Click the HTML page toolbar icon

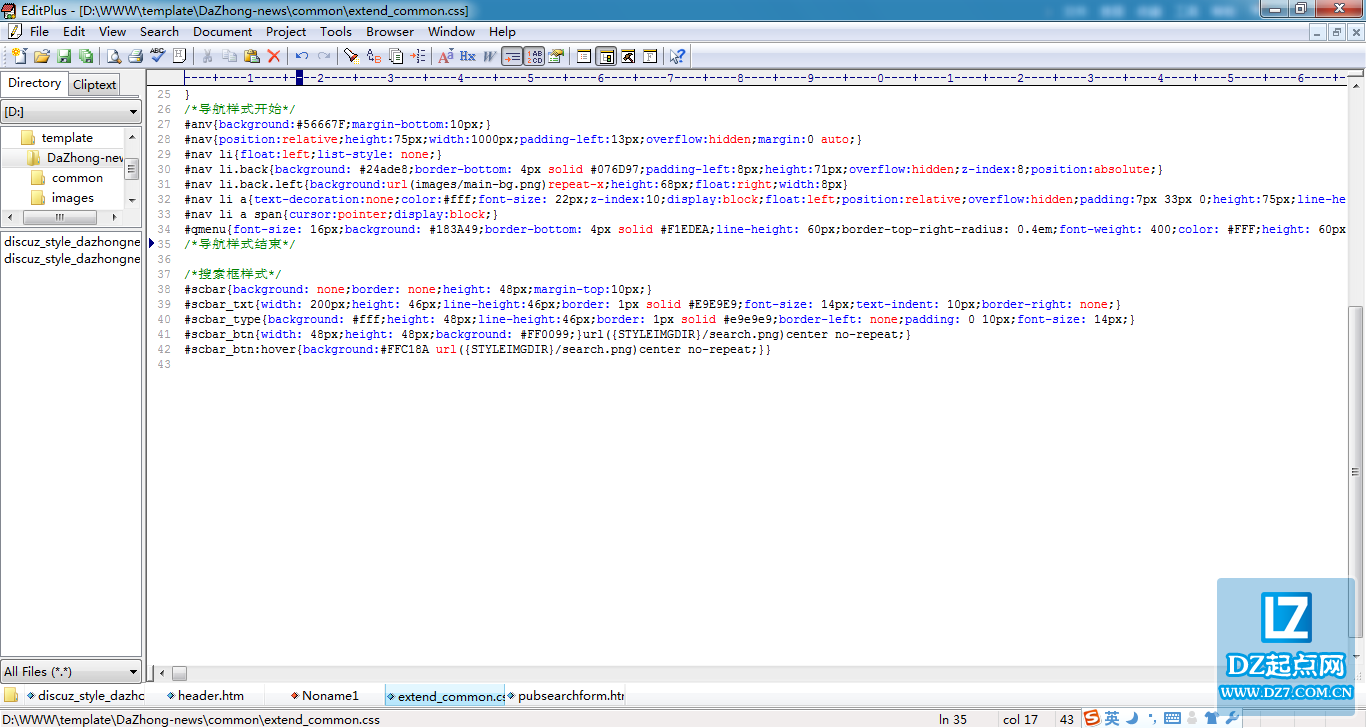pyautogui.click(x=179, y=56)
